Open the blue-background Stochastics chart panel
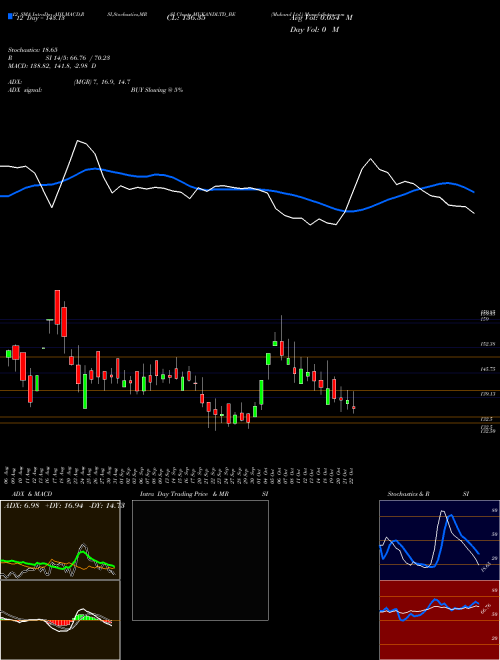The width and height of the screenshot is (500, 660). pos(439,540)
